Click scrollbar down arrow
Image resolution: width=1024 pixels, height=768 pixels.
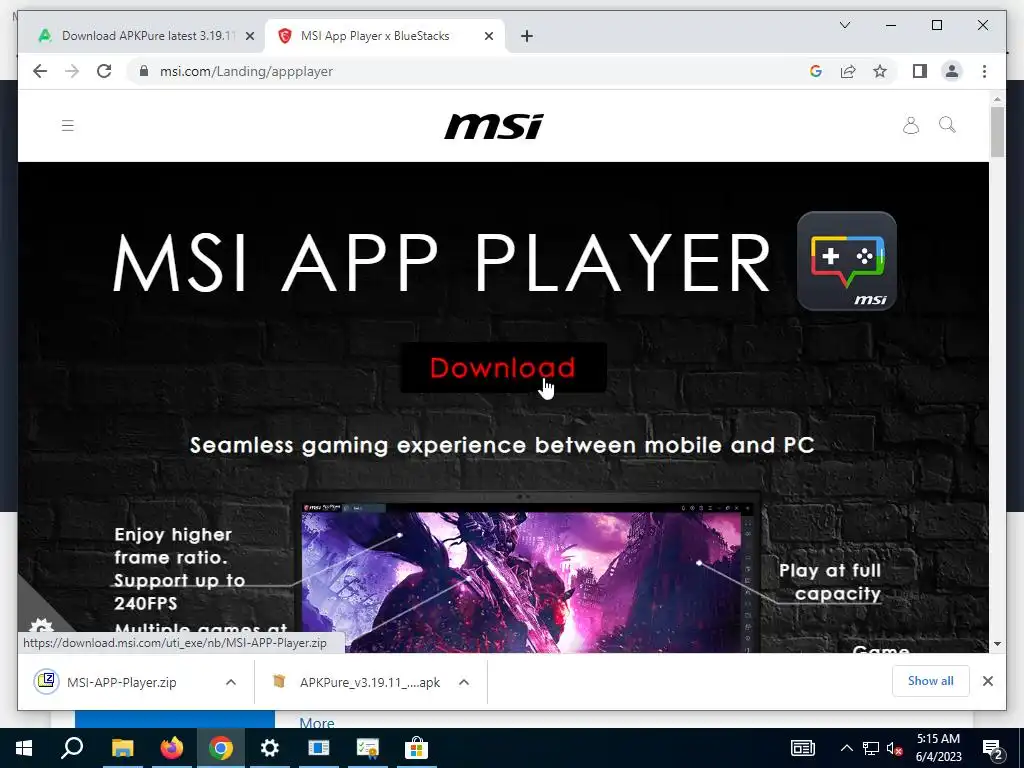coord(997,644)
